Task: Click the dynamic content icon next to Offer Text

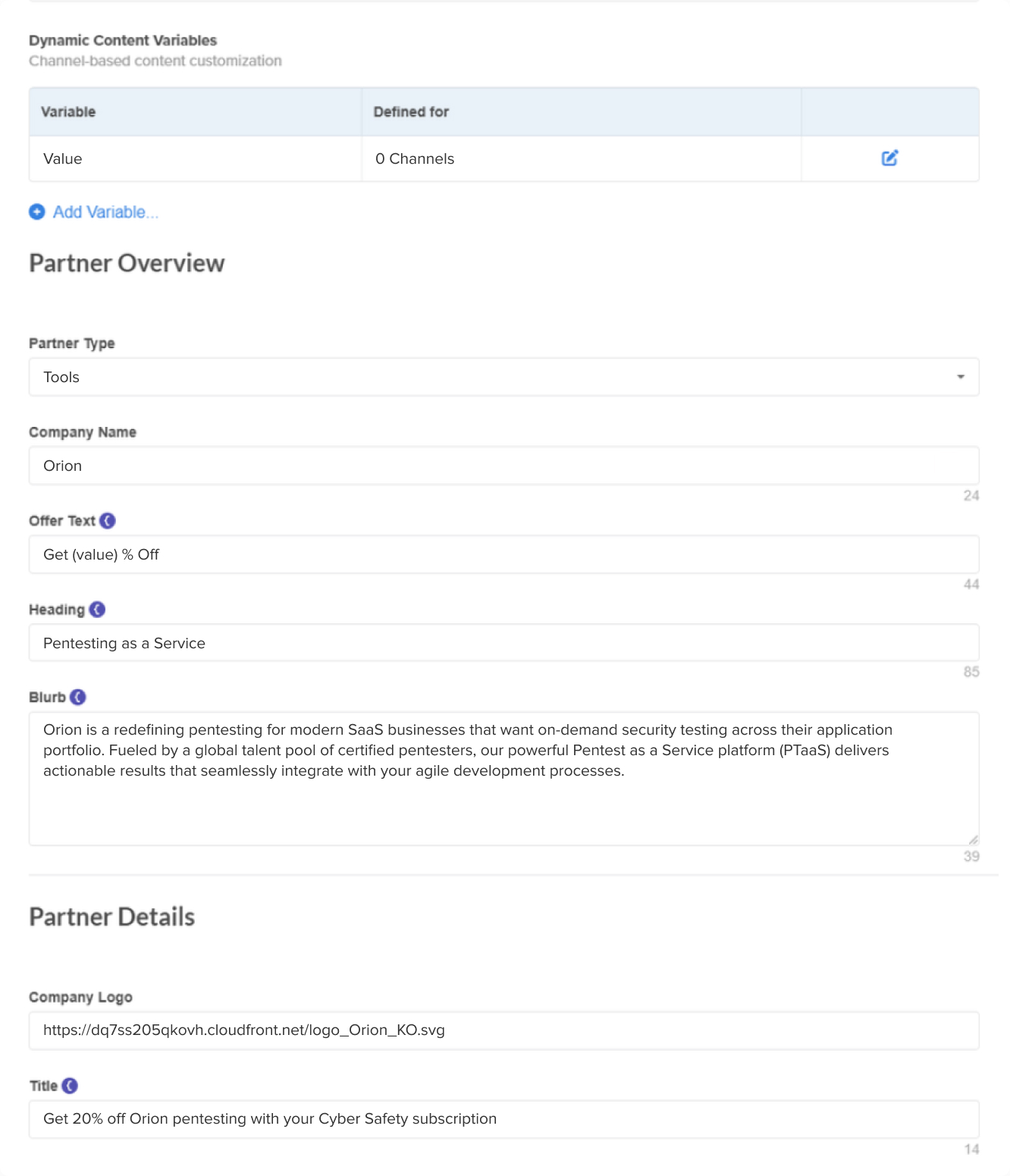Action: tap(107, 520)
